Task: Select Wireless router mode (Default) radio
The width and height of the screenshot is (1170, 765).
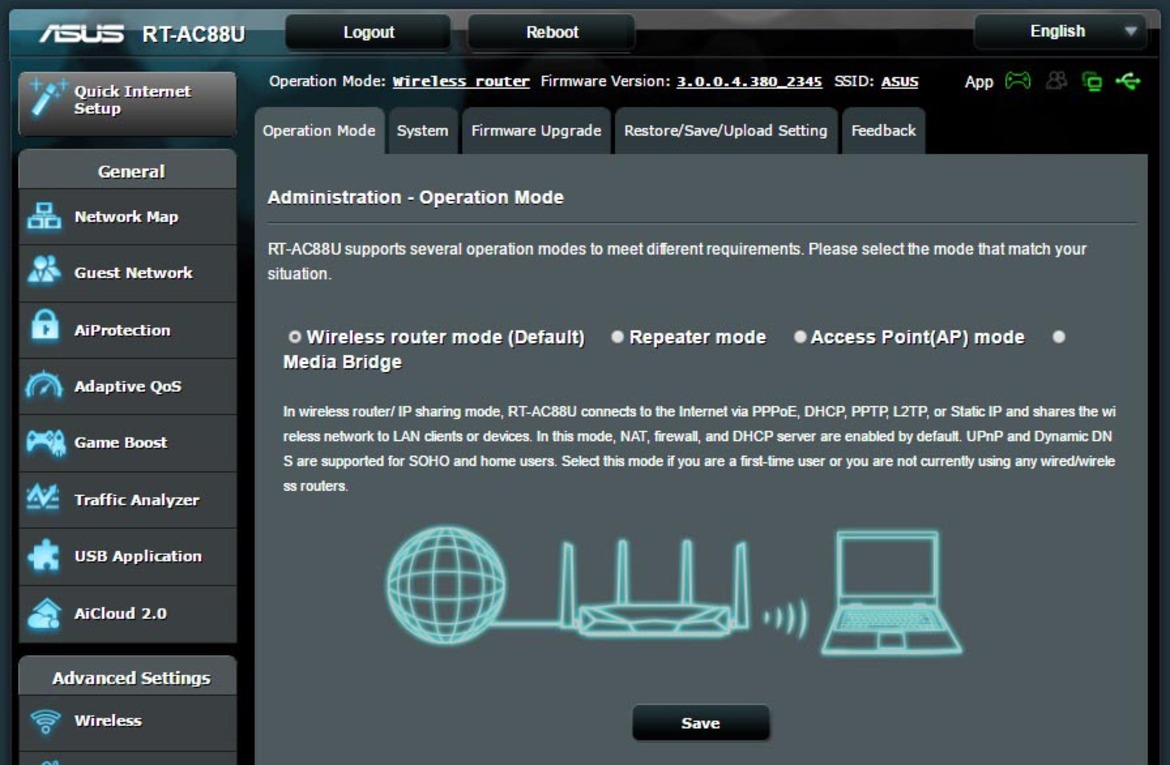Action: point(295,337)
